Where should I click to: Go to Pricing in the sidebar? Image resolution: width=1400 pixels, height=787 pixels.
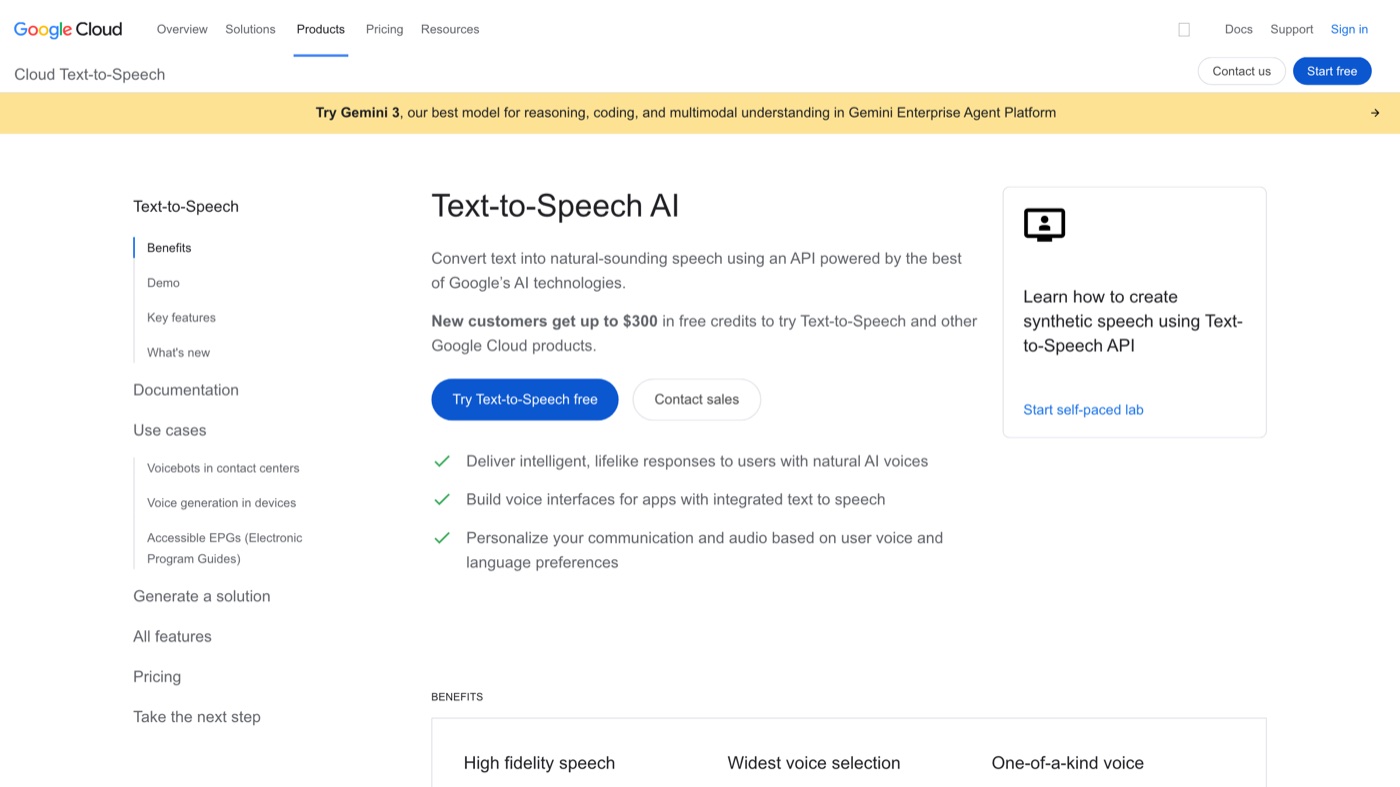[157, 676]
